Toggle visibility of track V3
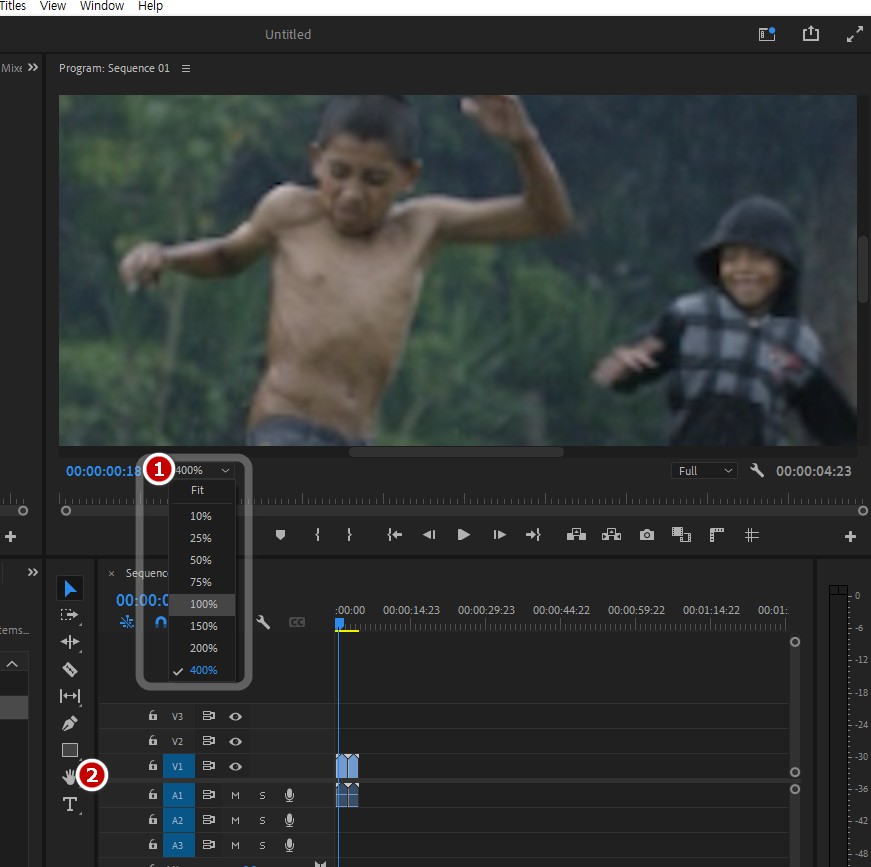Screen dimensions: 871x867 [x=236, y=716]
